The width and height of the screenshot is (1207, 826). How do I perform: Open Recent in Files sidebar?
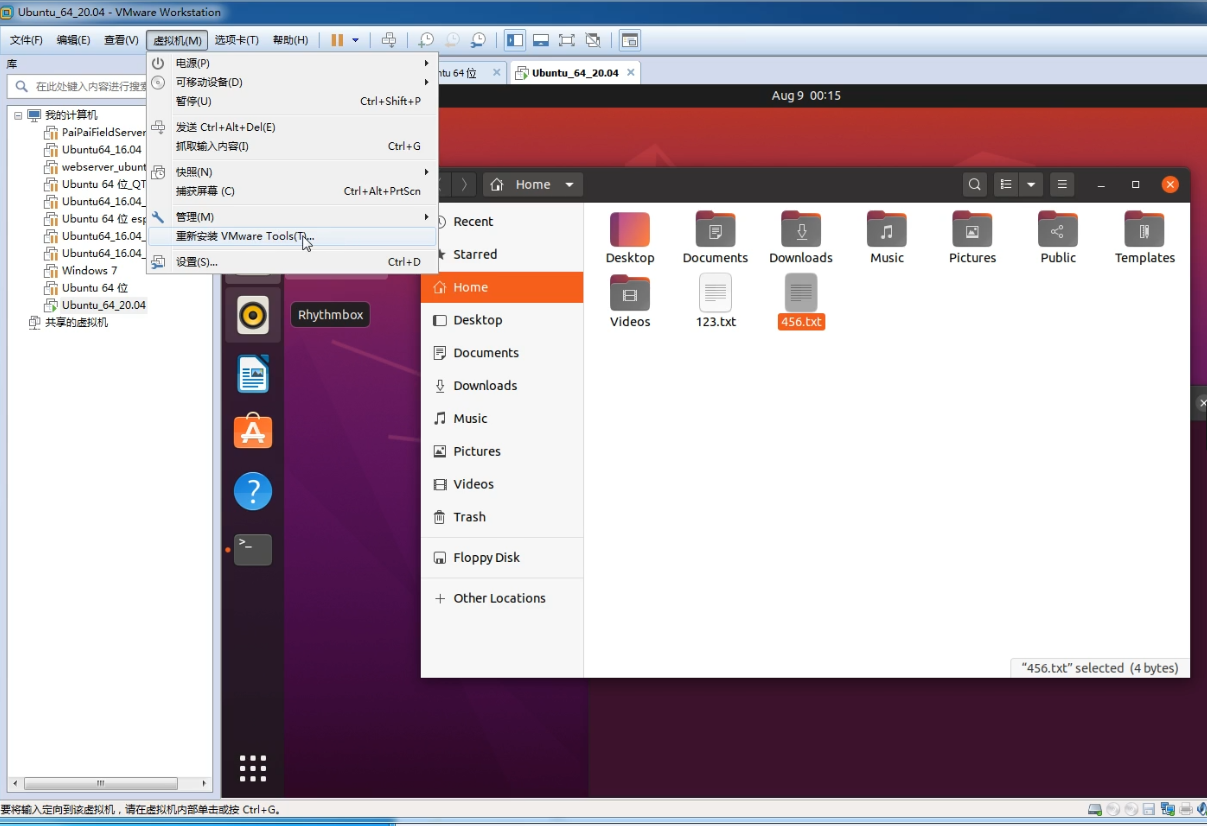click(x=502, y=222)
